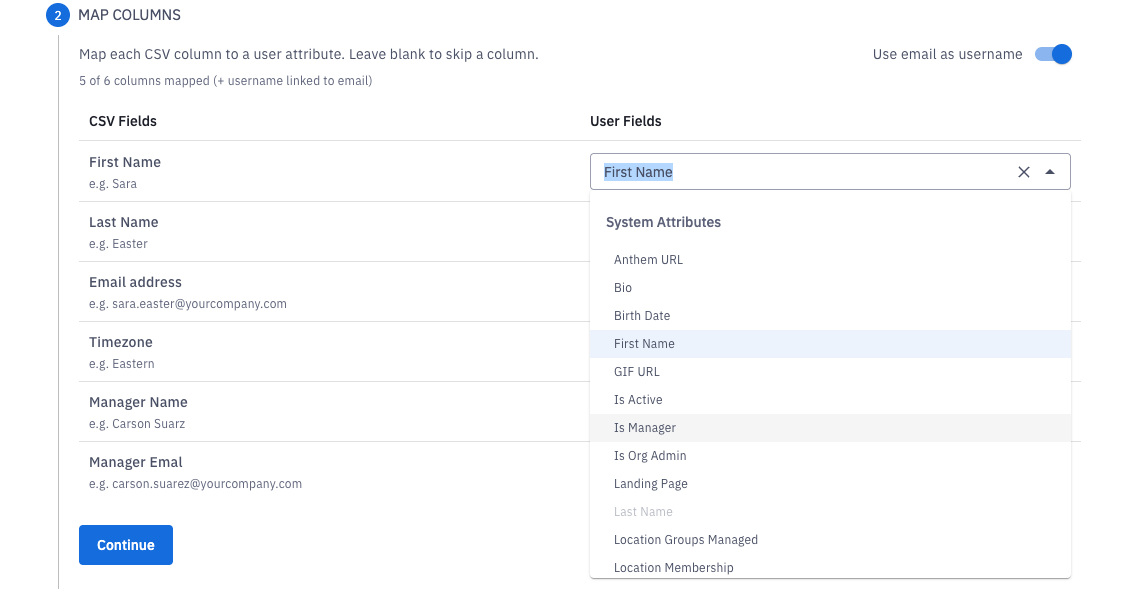Image resolution: width=1134 pixels, height=589 pixels.
Task: Click the disabled Last Name option
Action: pyautogui.click(x=830, y=512)
